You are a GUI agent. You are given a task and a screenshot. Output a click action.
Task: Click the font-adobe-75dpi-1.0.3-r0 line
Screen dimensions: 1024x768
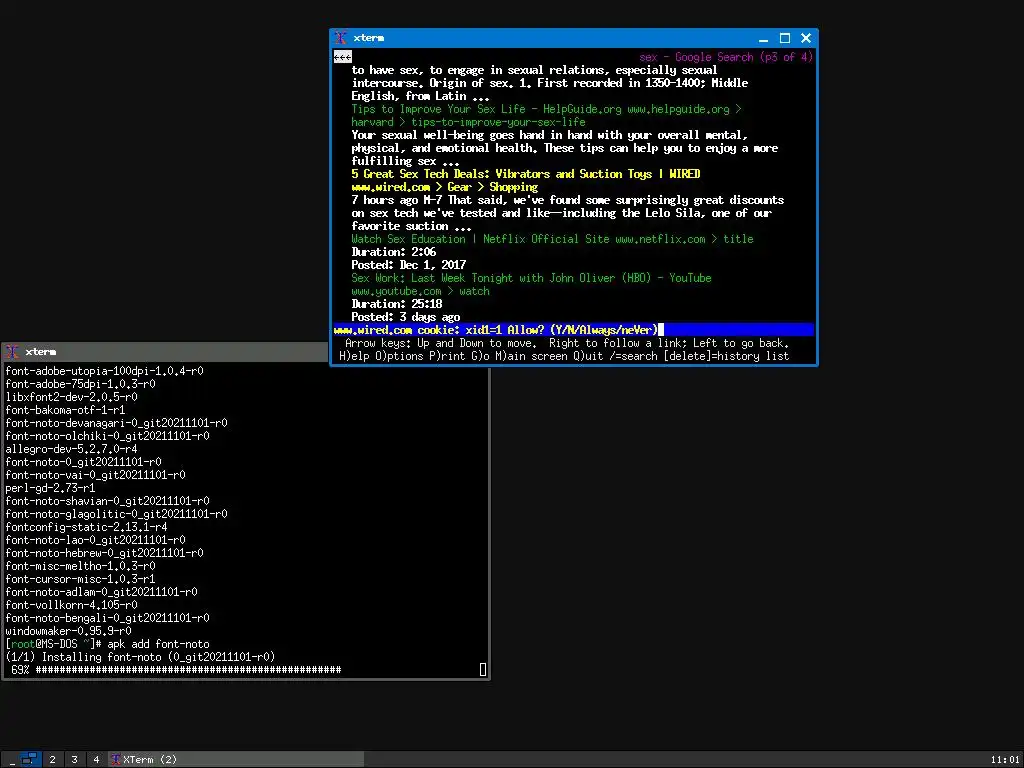click(80, 384)
